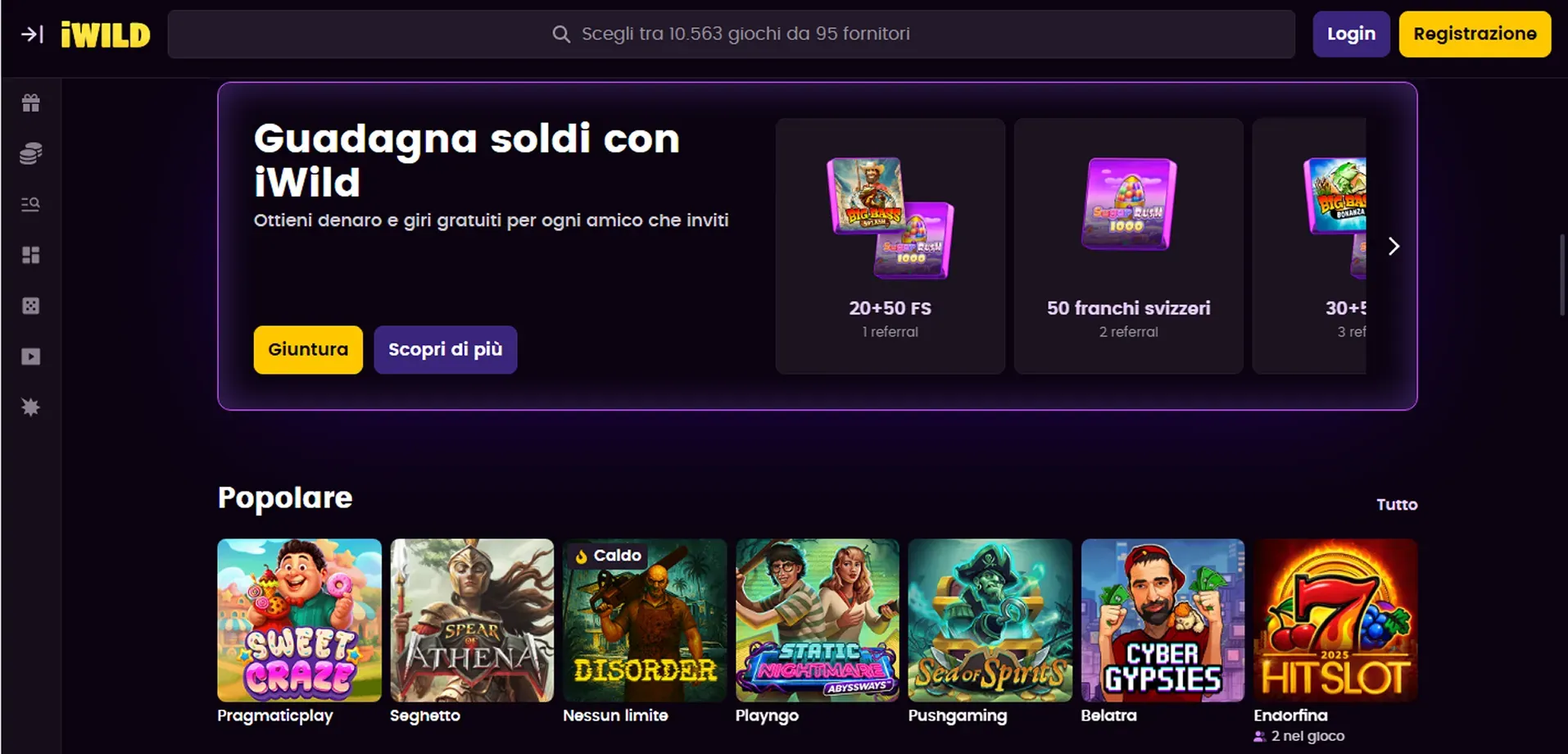1568x754 pixels.
Task: Click the Big Bass Splash reward image
Action: (866, 195)
